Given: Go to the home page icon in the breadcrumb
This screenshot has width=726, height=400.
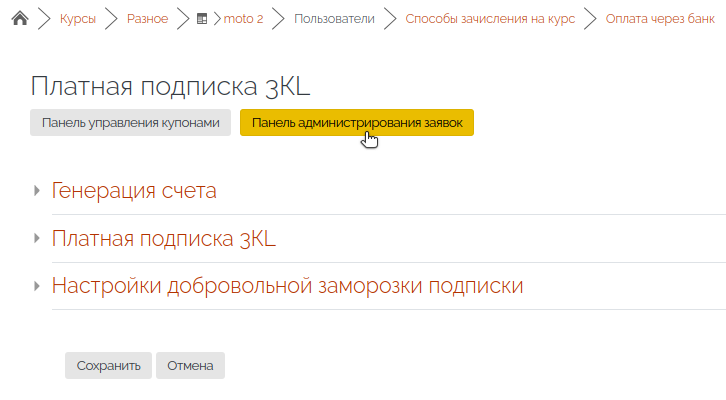Looking at the screenshot, I should click(20, 19).
